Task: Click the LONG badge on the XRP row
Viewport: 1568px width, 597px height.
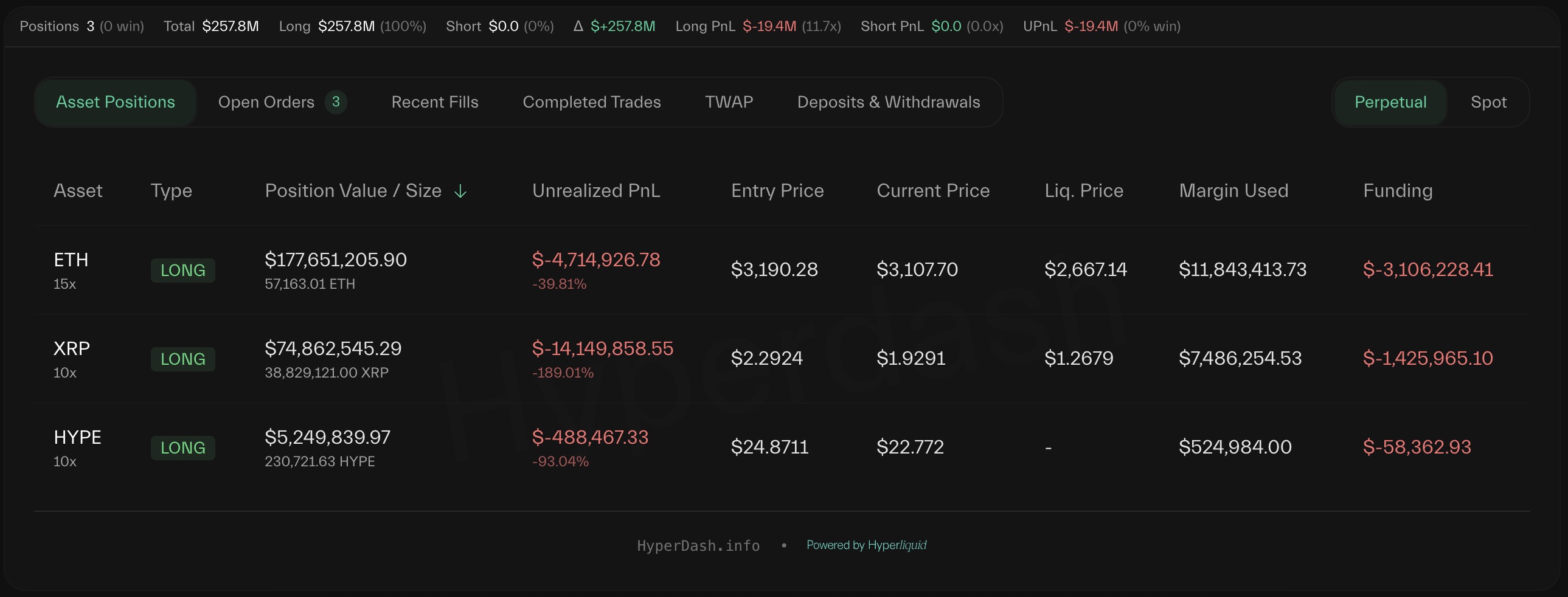Action: click(182, 359)
